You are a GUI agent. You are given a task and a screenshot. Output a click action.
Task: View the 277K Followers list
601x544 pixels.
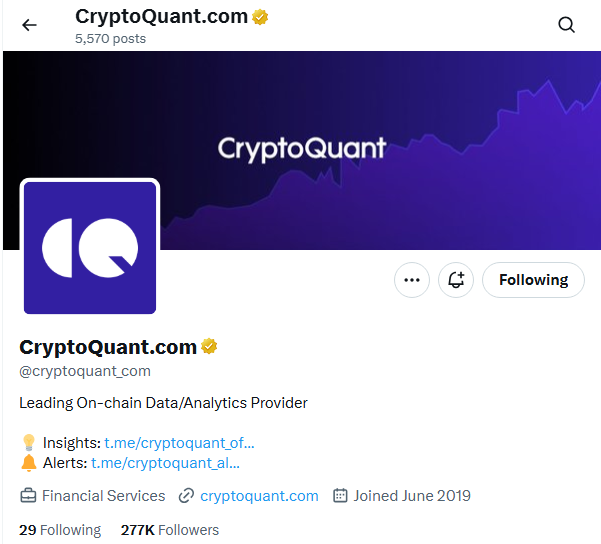coord(170,530)
